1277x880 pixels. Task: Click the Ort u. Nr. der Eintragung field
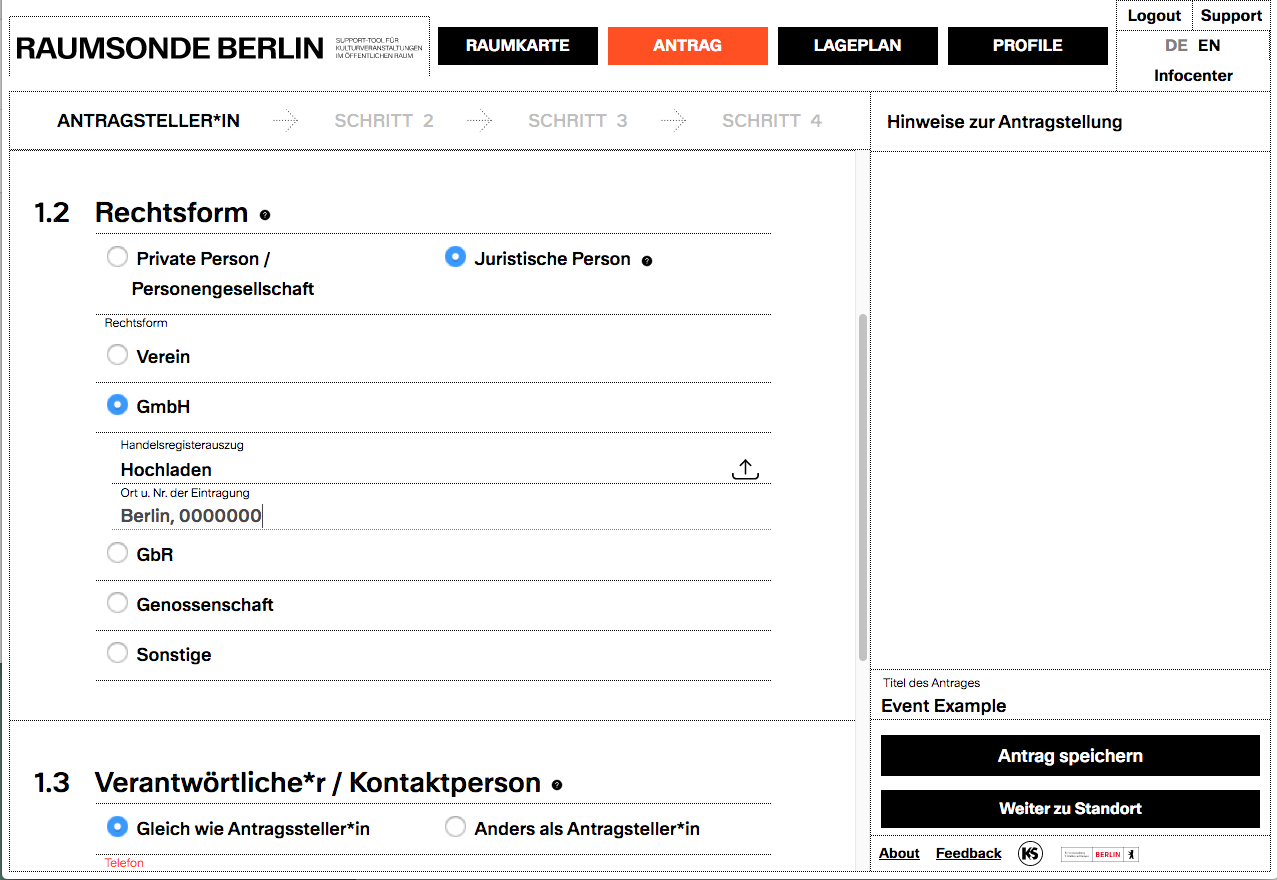(441, 516)
